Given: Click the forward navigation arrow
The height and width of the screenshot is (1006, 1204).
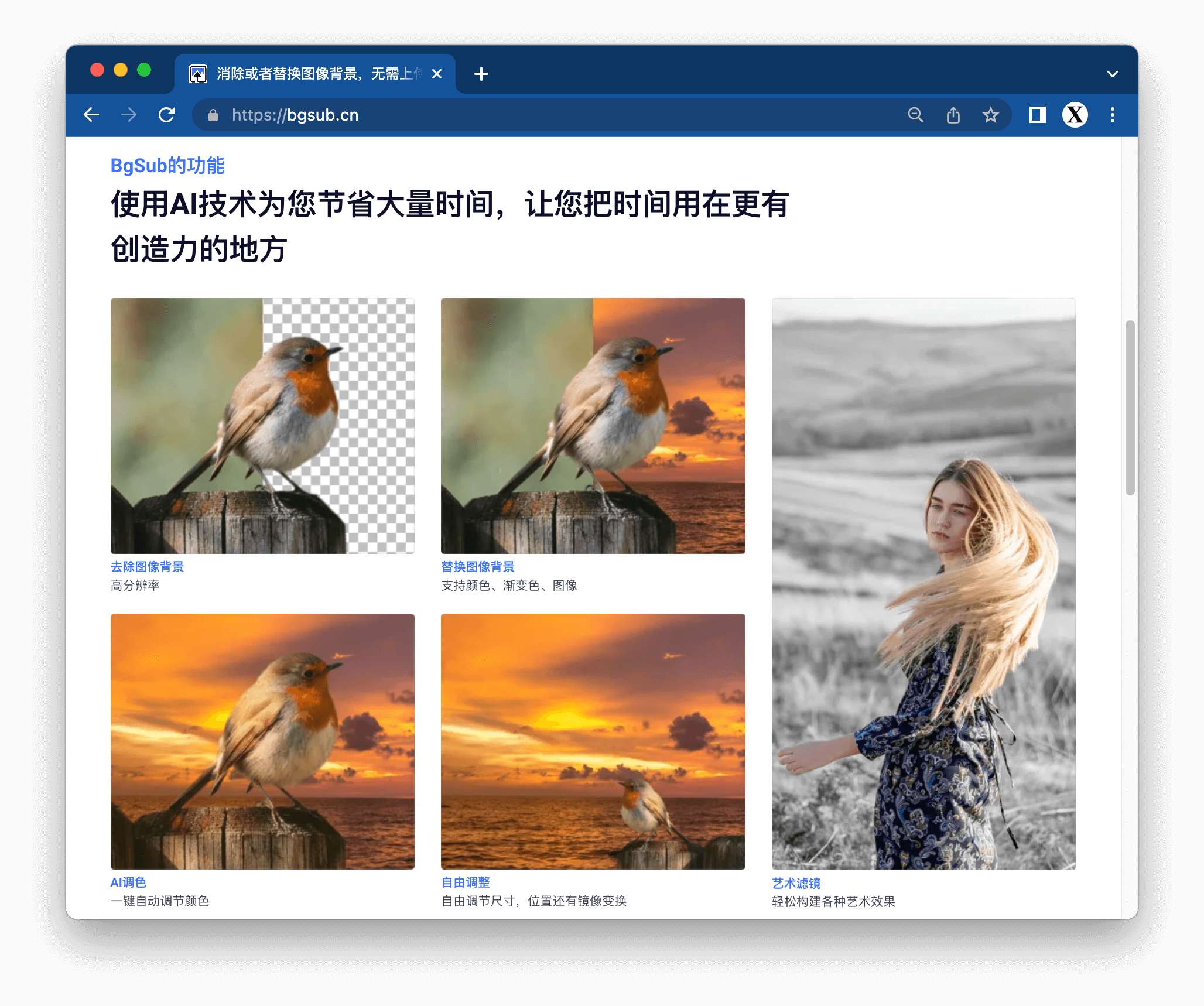Looking at the screenshot, I should 129,115.
